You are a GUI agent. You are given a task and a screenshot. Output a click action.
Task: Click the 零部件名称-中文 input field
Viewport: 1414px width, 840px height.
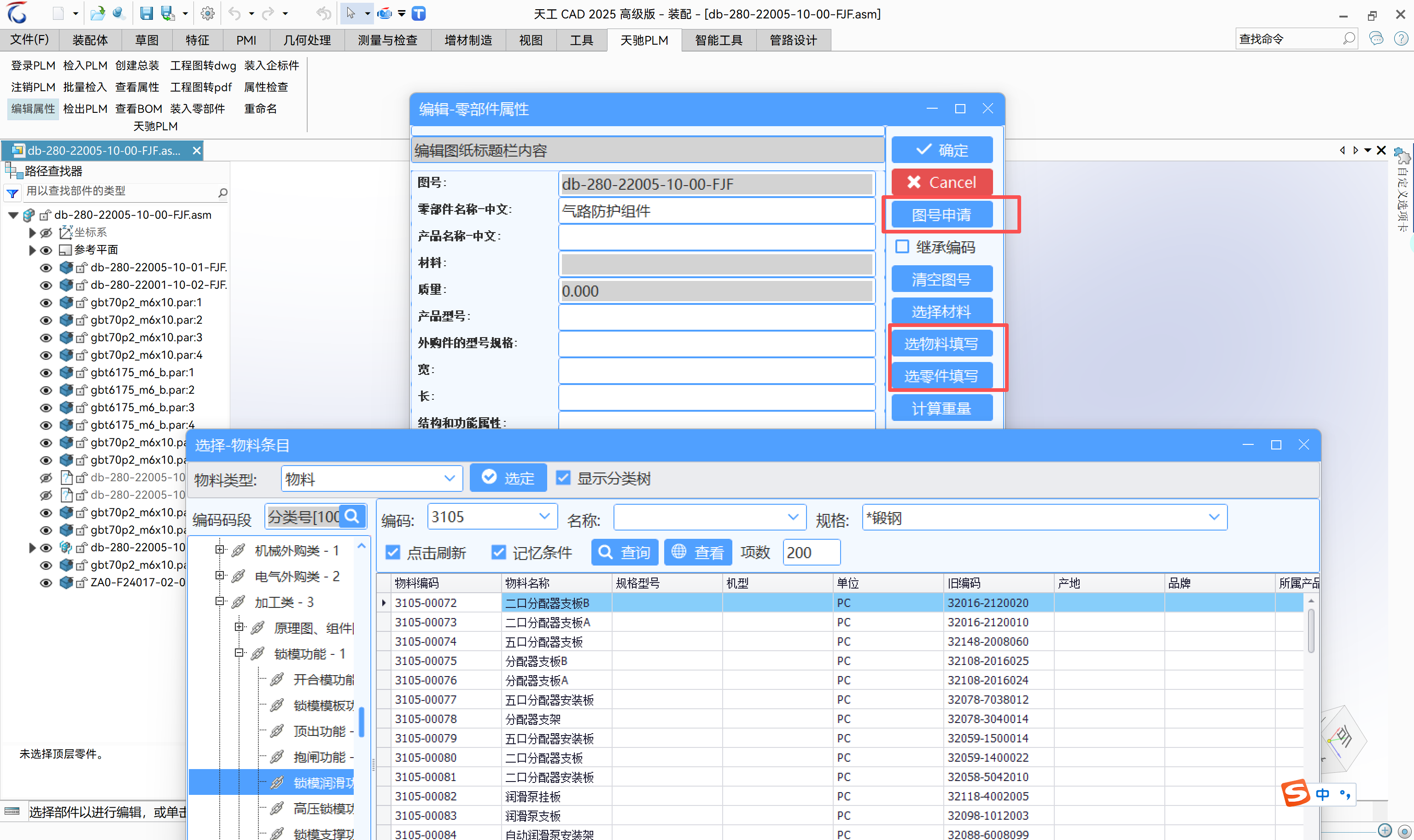(x=717, y=210)
